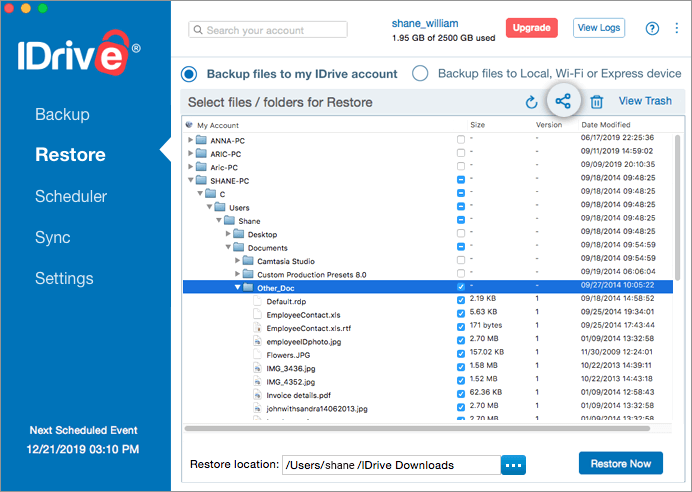Uncheck the Other_Doc folder checkbox
This screenshot has height=492, width=692.
click(461, 287)
